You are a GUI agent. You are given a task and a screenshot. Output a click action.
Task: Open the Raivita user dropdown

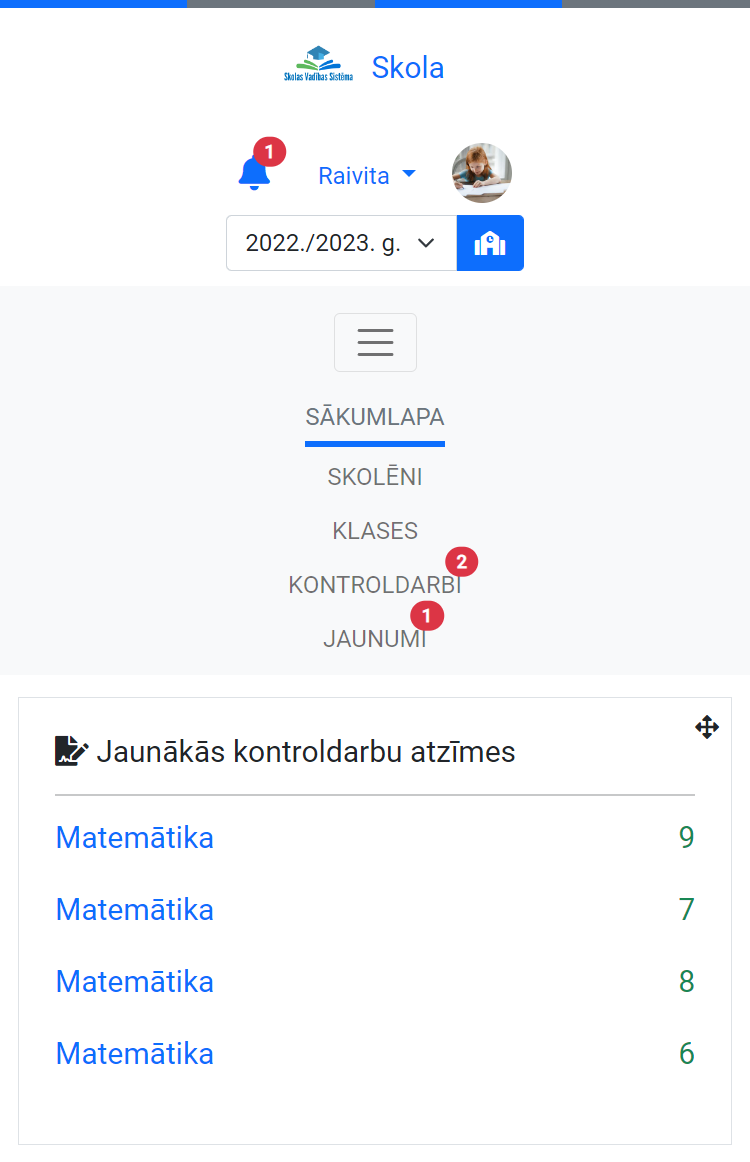[x=366, y=176]
